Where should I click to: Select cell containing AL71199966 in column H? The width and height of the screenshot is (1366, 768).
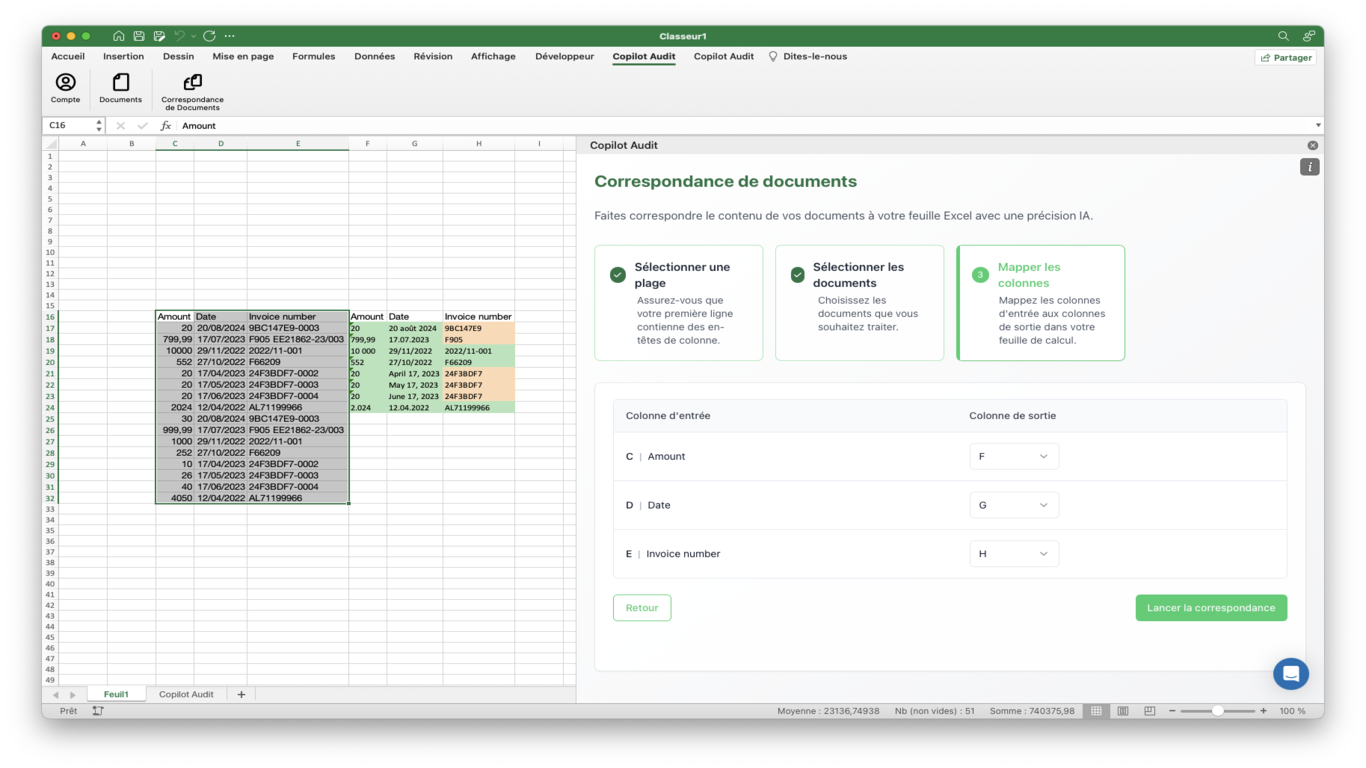pyautogui.click(x=479, y=408)
